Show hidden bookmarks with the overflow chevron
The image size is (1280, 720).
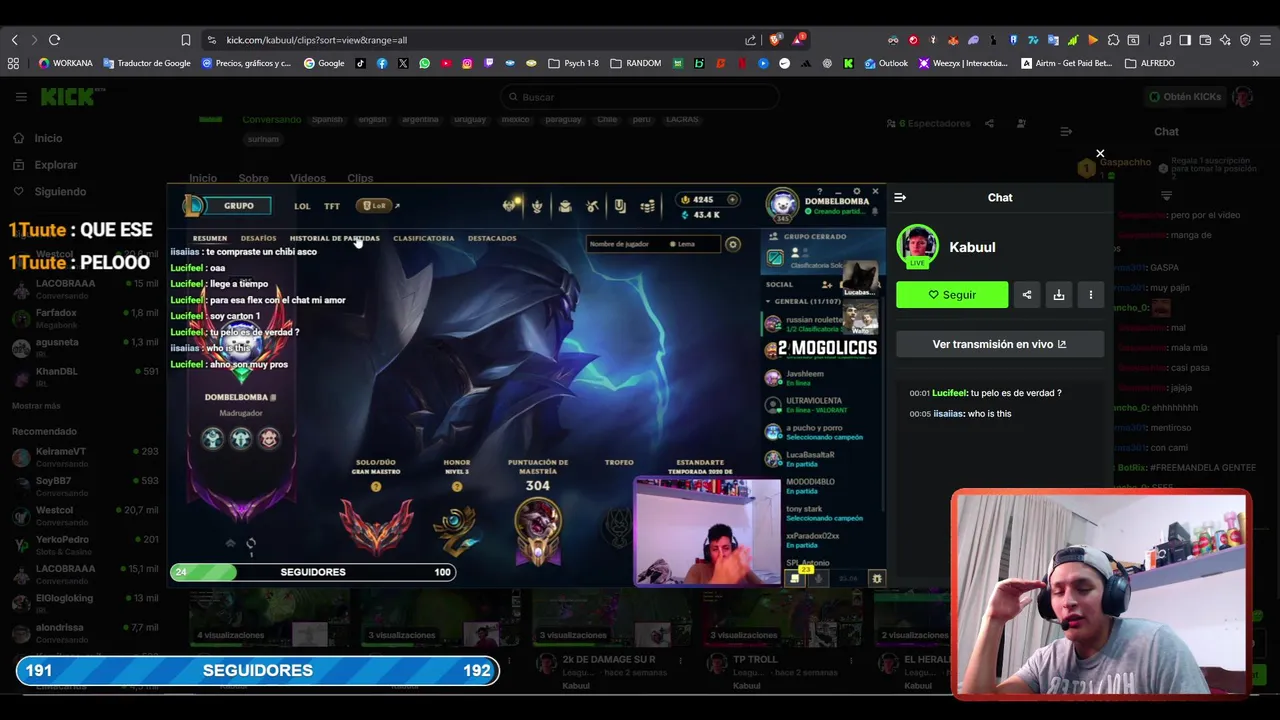click(x=1255, y=63)
